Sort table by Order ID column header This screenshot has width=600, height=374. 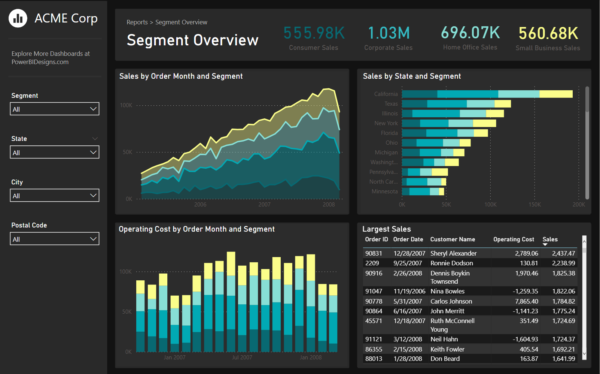376,239
